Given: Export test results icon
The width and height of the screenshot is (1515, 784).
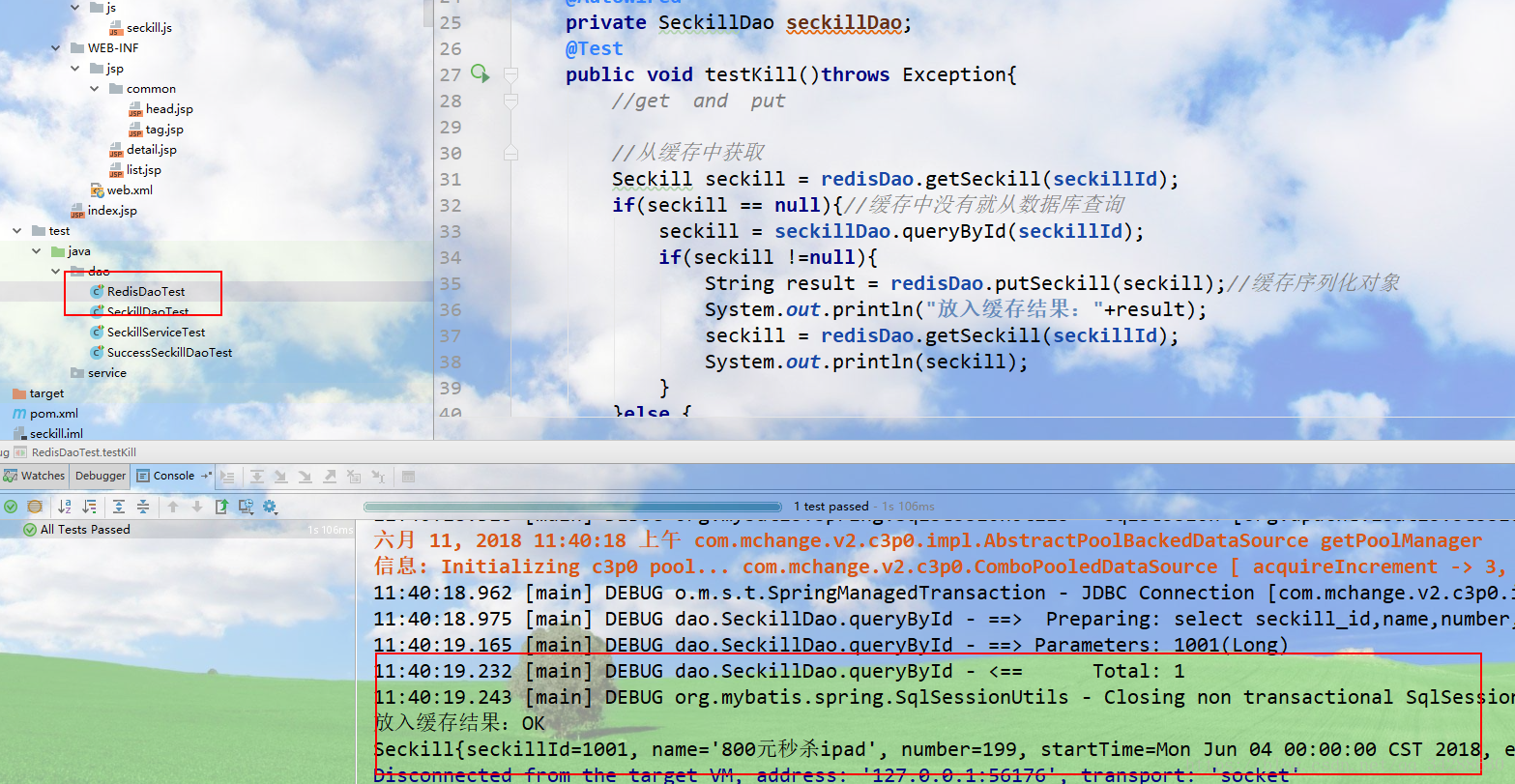Looking at the screenshot, I should [221, 506].
